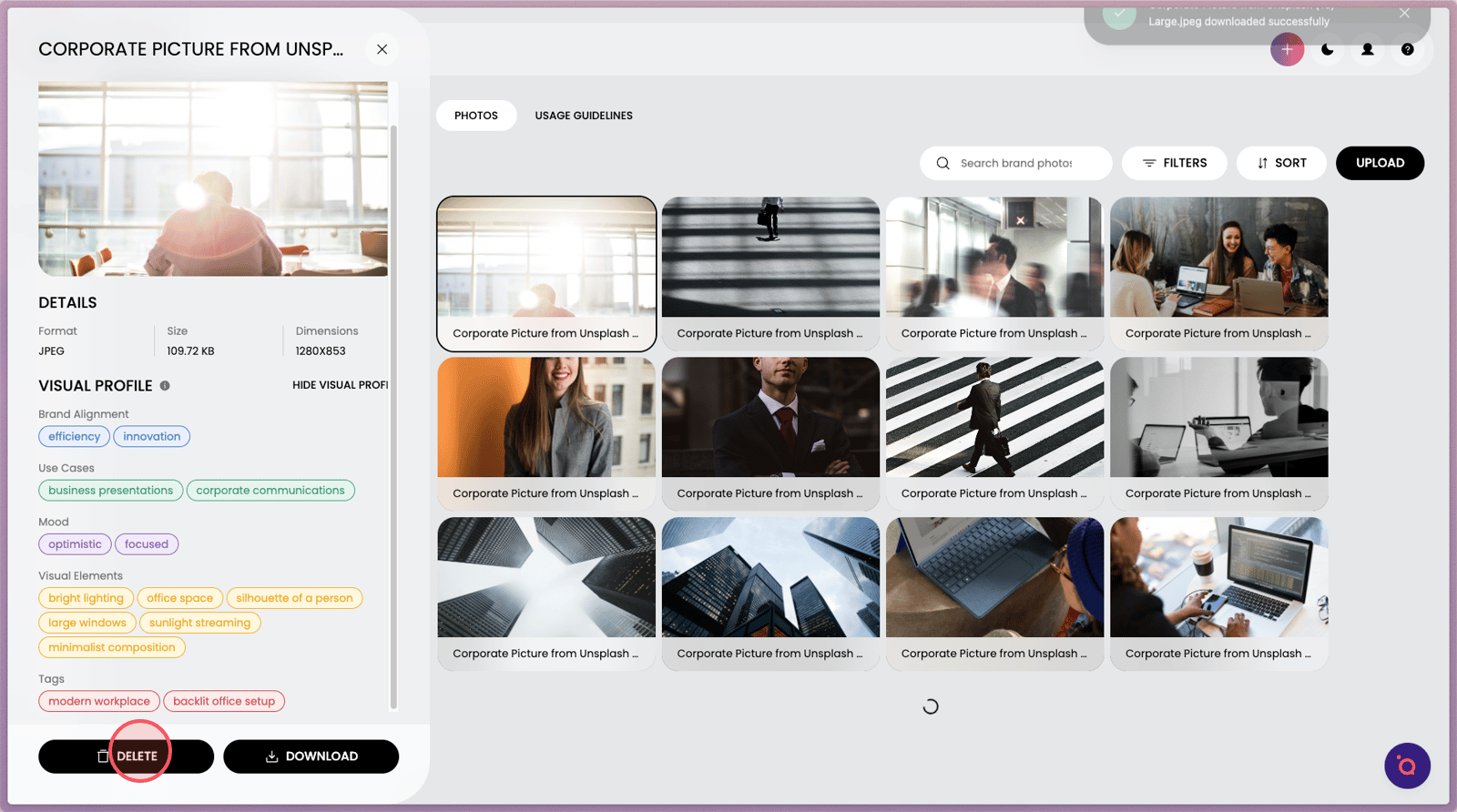Switch to the Photos tab
The width and height of the screenshot is (1457, 812).
pos(476,116)
